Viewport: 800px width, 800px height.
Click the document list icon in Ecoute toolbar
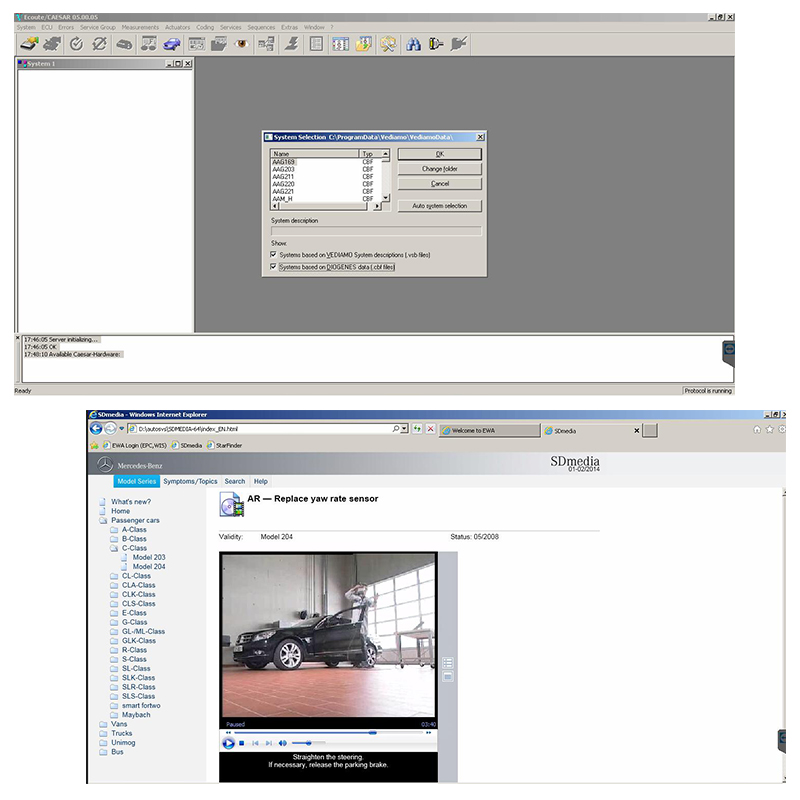click(x=316, y=44)
